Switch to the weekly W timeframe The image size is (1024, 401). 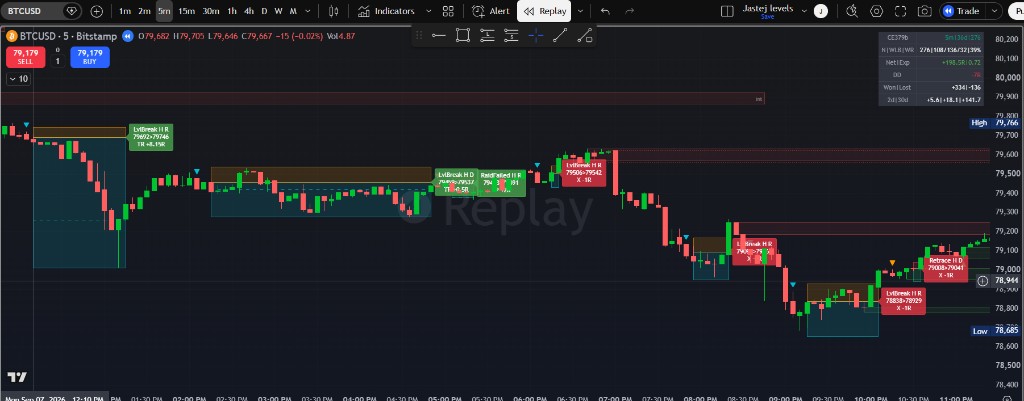pos(279,11)
